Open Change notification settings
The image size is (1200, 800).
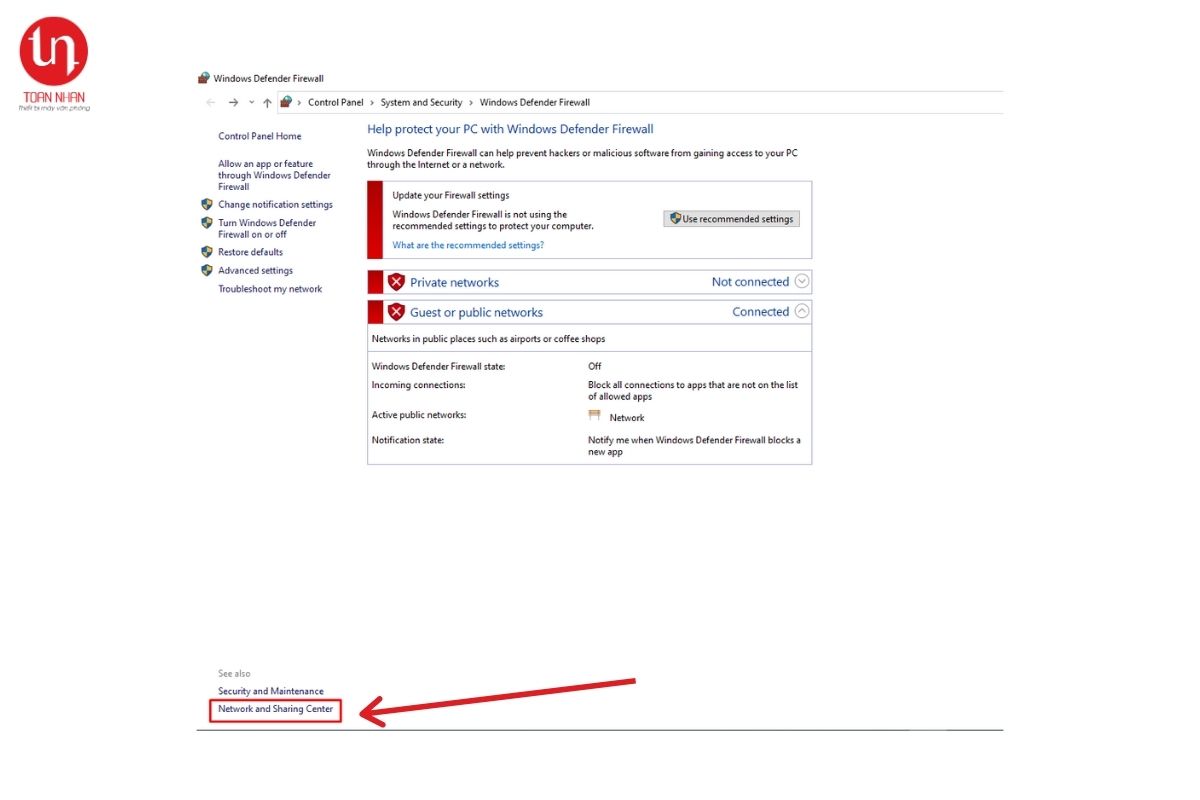click(x=276, y=204)
